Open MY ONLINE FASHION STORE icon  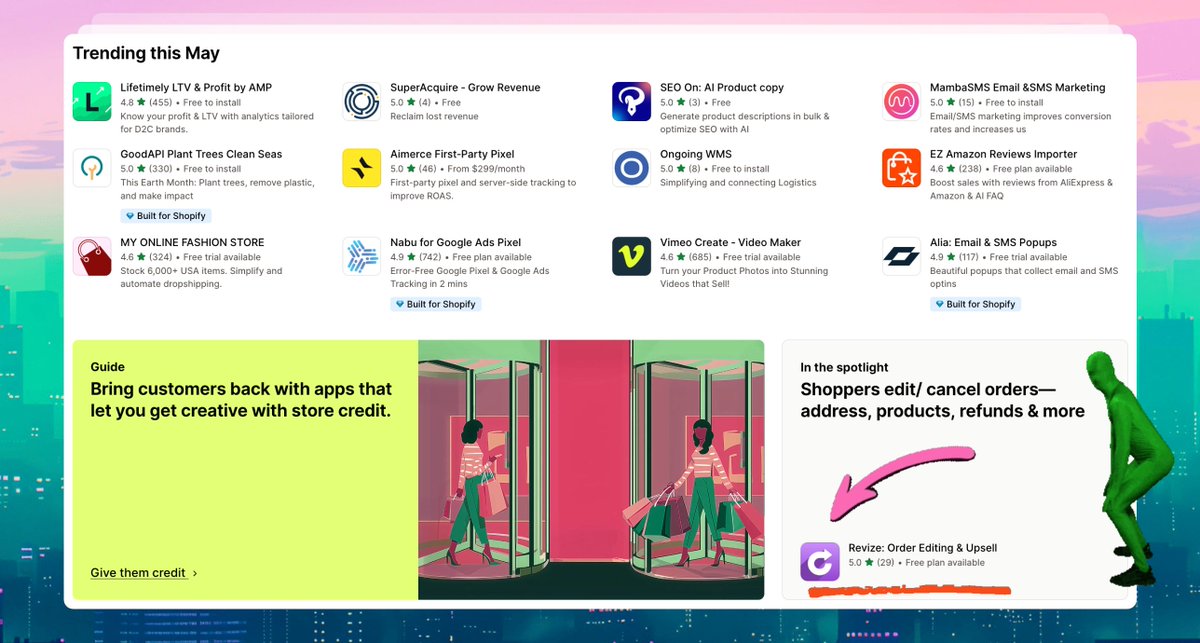(92, 256)
